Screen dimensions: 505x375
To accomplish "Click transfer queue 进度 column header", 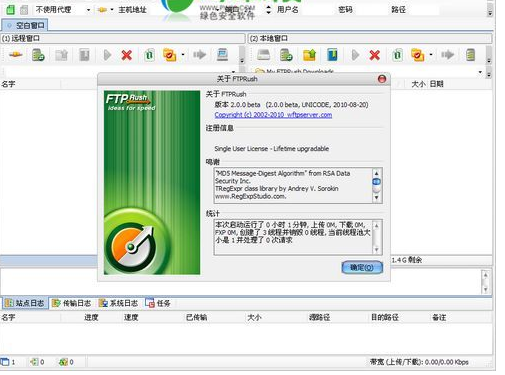I will 91,317.
